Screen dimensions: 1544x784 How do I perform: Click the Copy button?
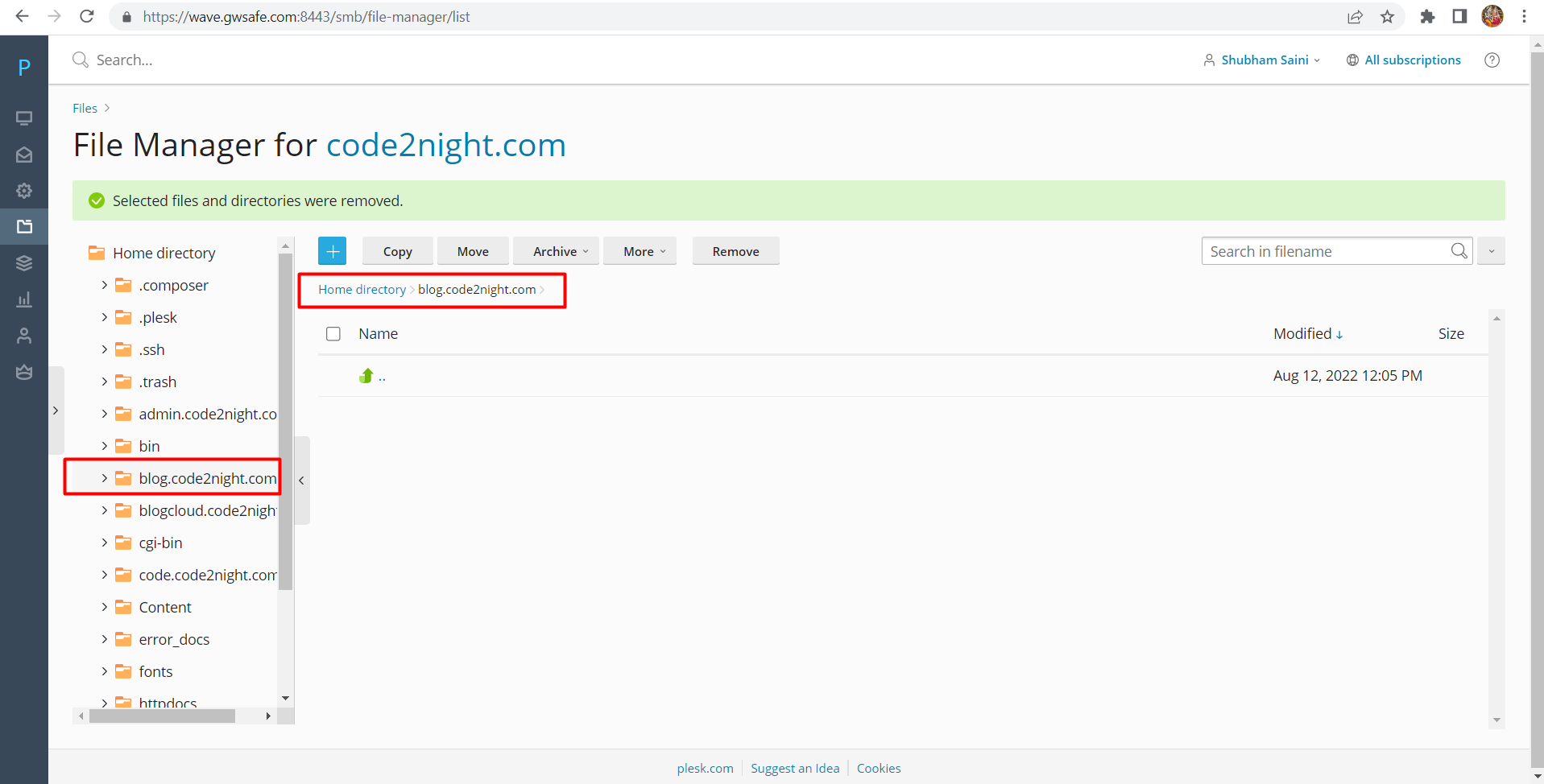click(398, 251)
